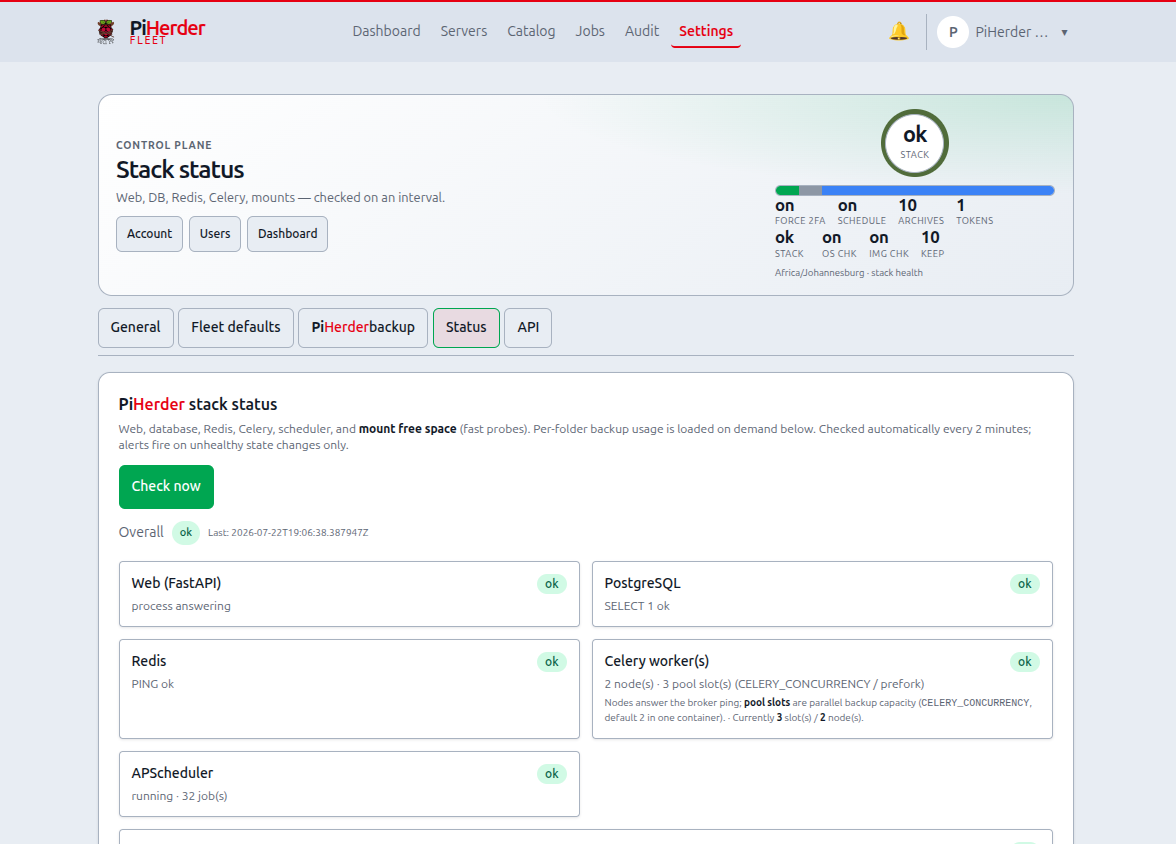Click the 'Last: 2026-07-22T19:06:38.387947Z' timestamp
Screen dimensions: 1176x844
click(x=288, y=533)
